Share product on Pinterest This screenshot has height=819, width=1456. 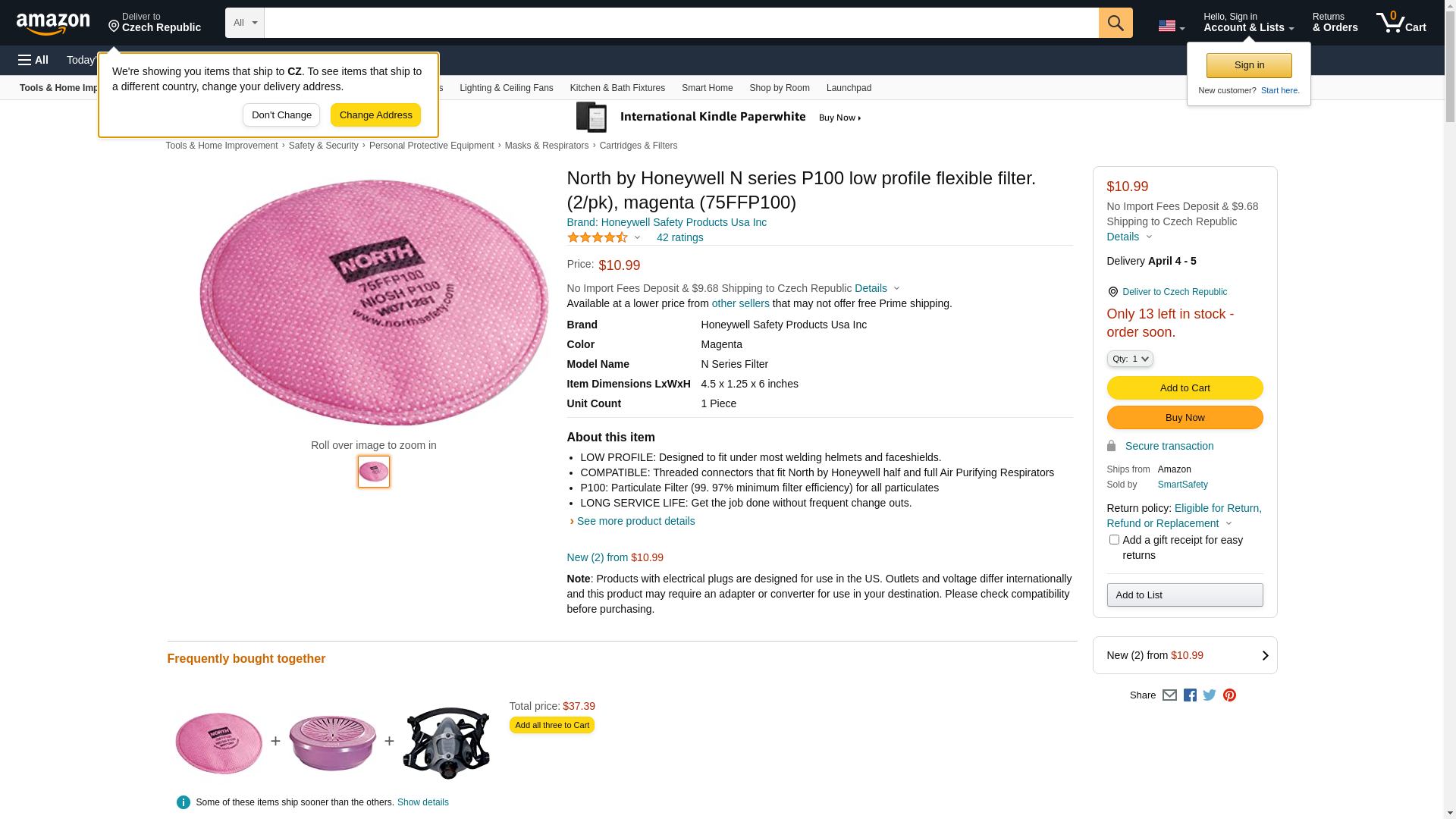pos(1229,695)
